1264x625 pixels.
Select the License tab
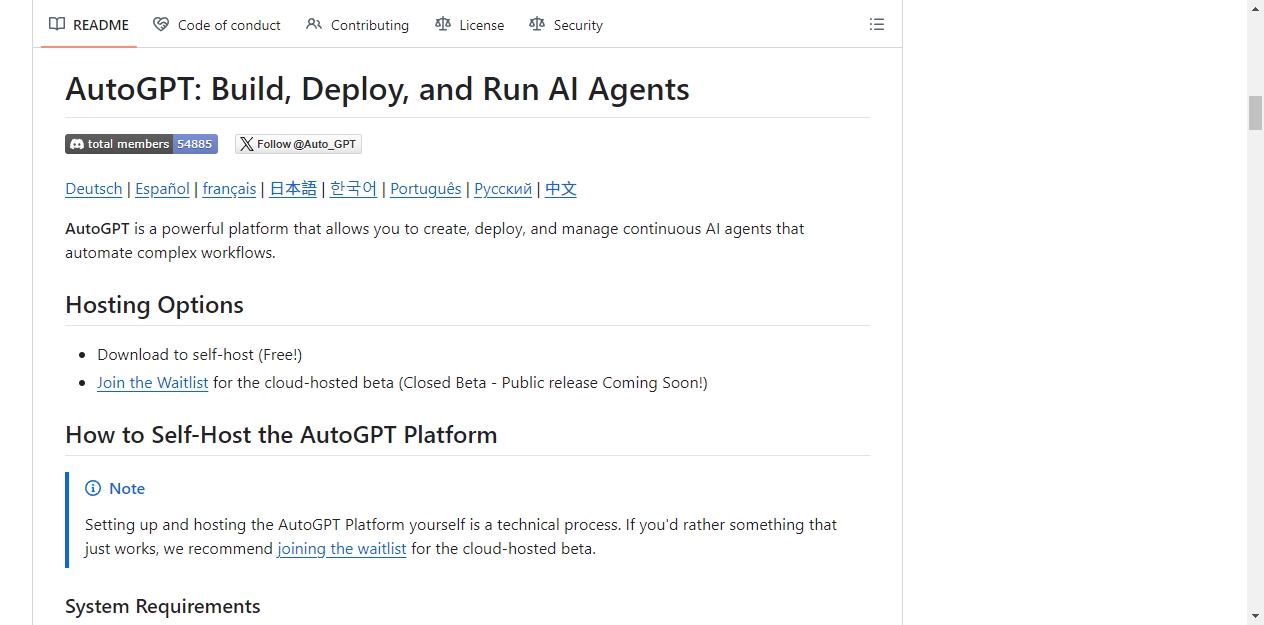[x=470, y=25]
